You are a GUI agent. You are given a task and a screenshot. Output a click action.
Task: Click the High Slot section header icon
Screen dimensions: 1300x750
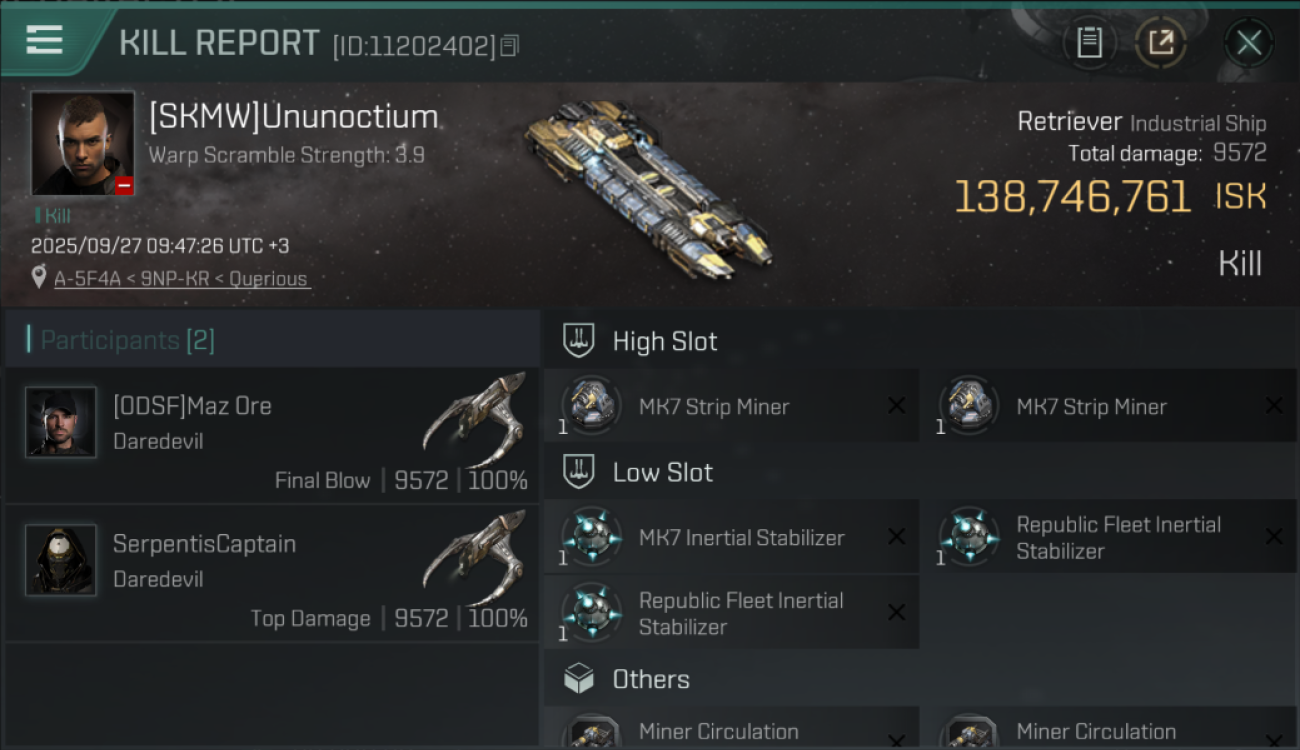tap(579, 341)
